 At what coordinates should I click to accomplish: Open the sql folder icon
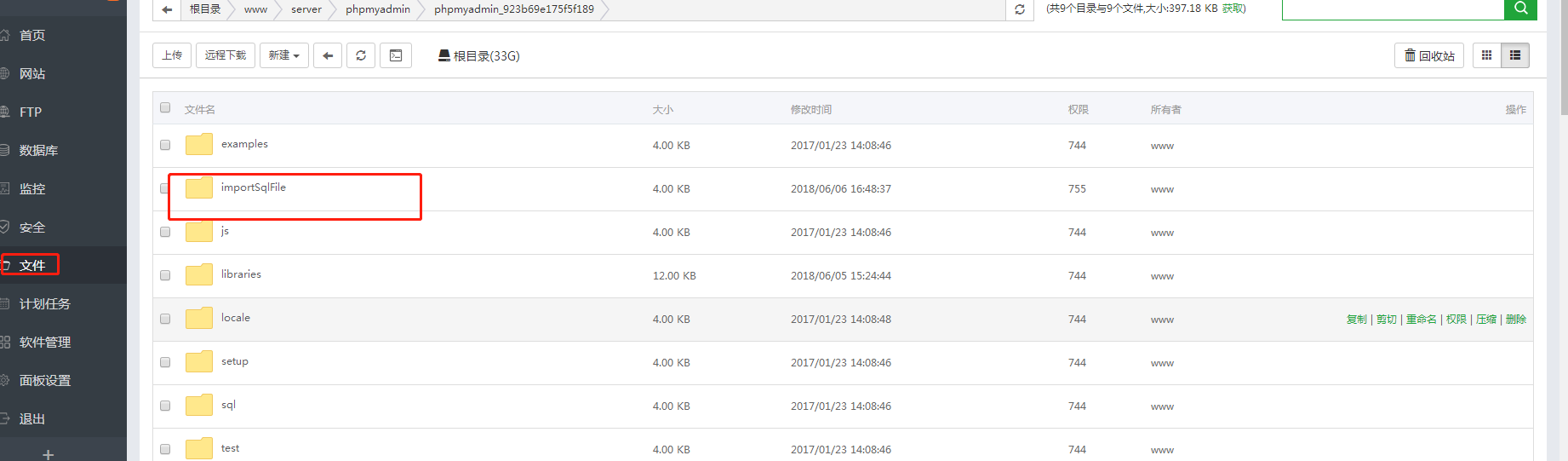click(199, 405)
